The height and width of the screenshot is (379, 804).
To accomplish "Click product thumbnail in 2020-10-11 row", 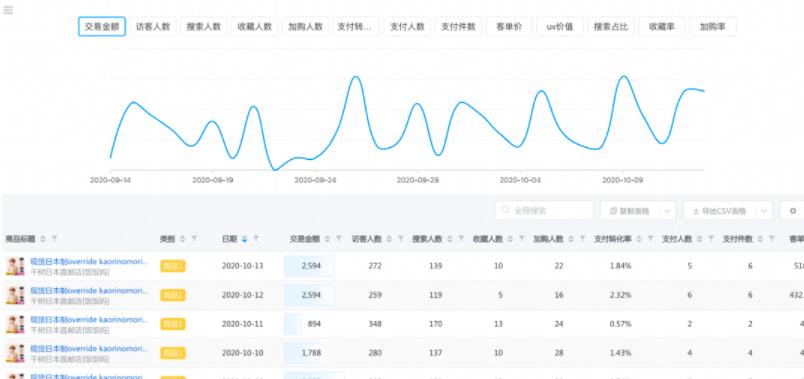I will tap(15, 324).
